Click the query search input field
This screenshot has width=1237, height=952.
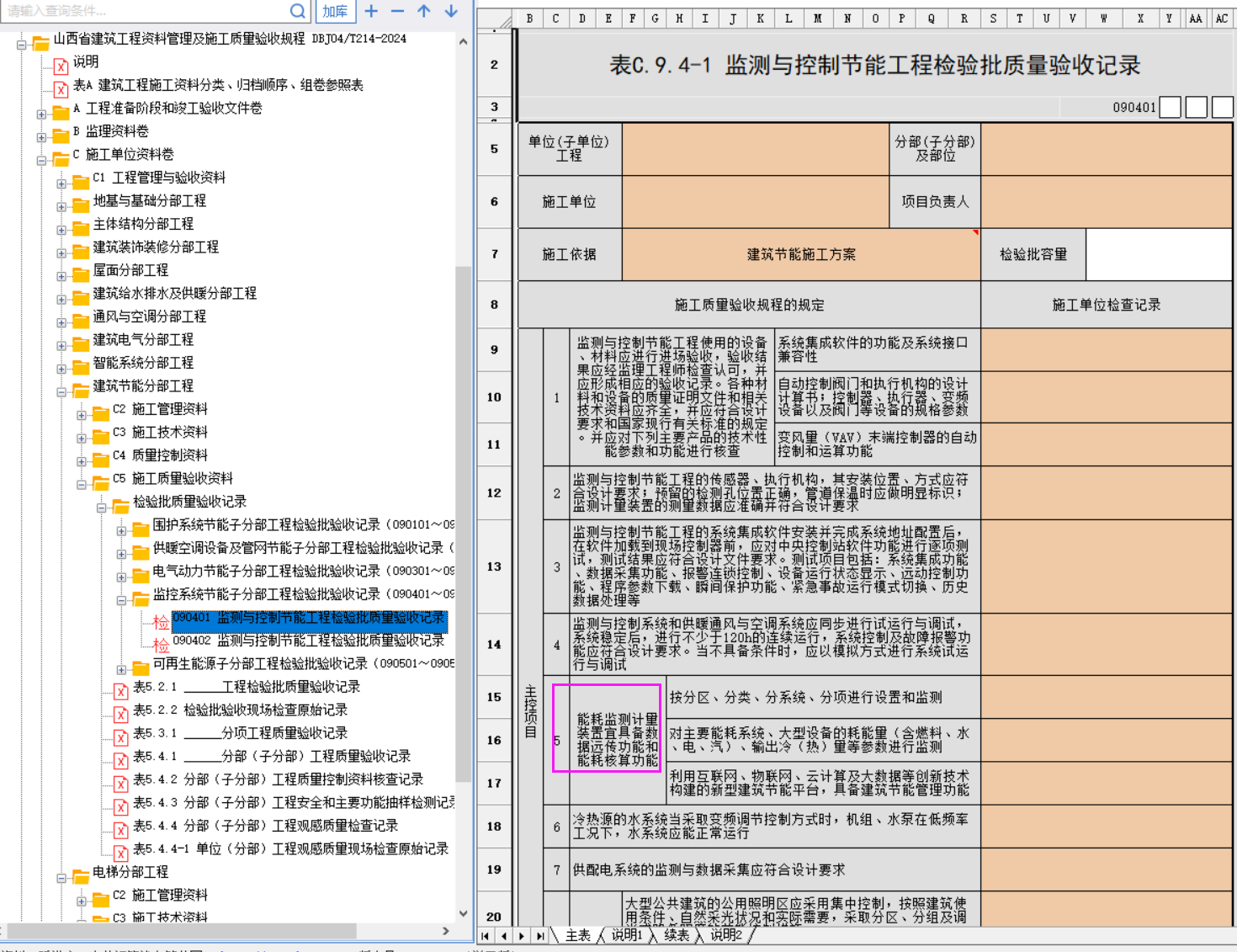(x=143, y=11)
